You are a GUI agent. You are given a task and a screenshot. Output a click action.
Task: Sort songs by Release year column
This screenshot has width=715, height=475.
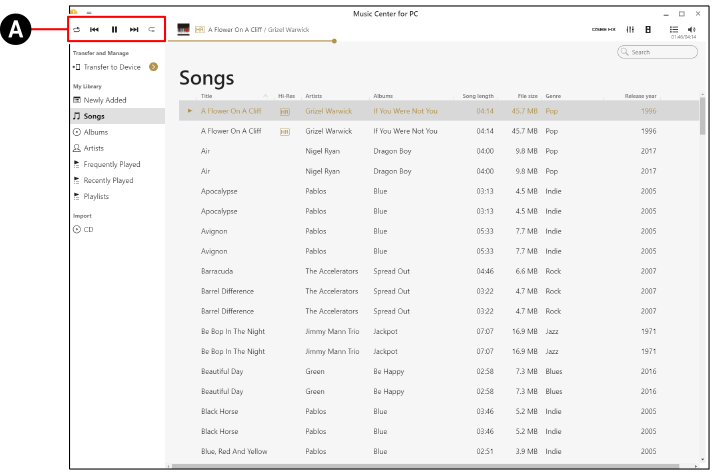(x=639, y=96)
